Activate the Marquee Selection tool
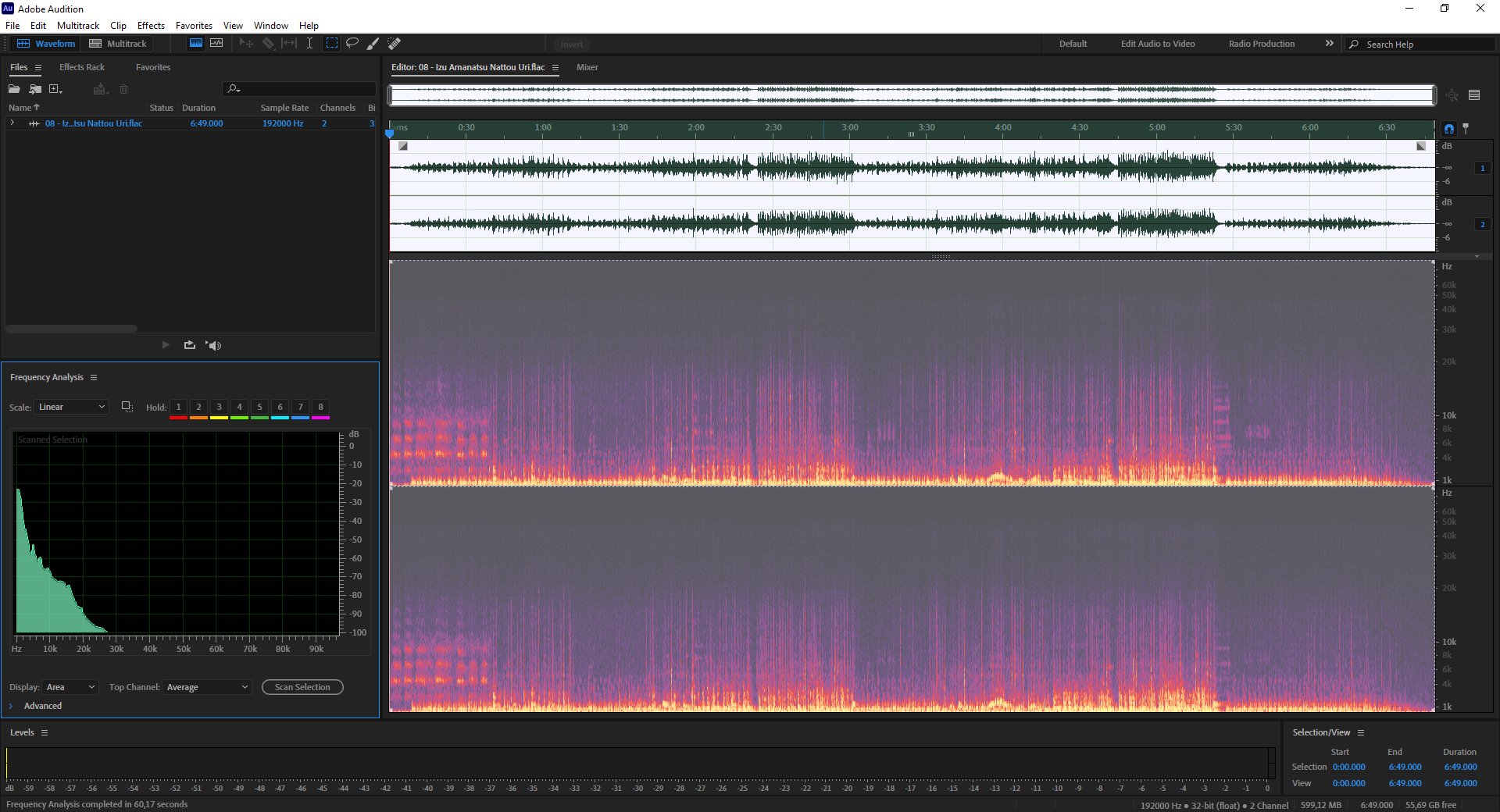The width and height of the screenshot is (1500, 812). (x=332, y=43)
